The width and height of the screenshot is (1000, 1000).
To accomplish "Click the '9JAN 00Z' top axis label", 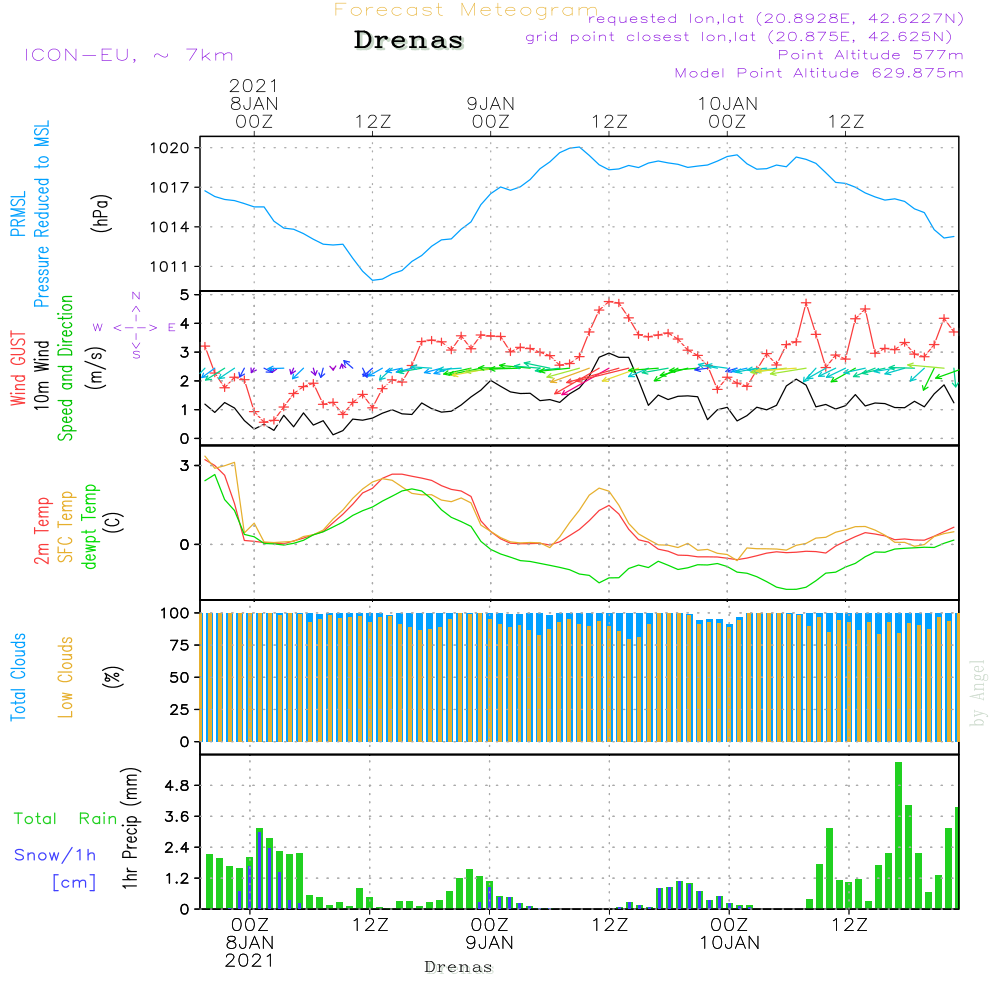I will pos(490,113).
